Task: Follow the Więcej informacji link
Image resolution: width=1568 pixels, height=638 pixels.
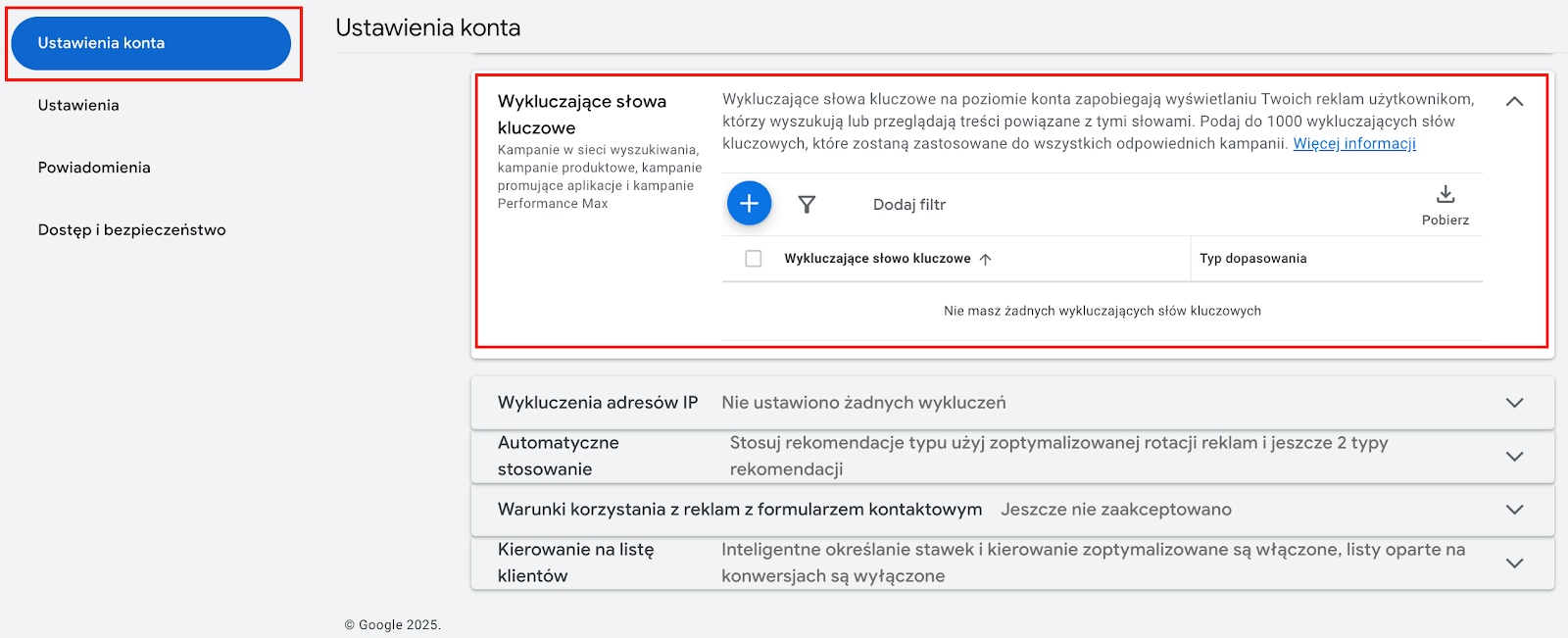Action: click(1354, 143)
